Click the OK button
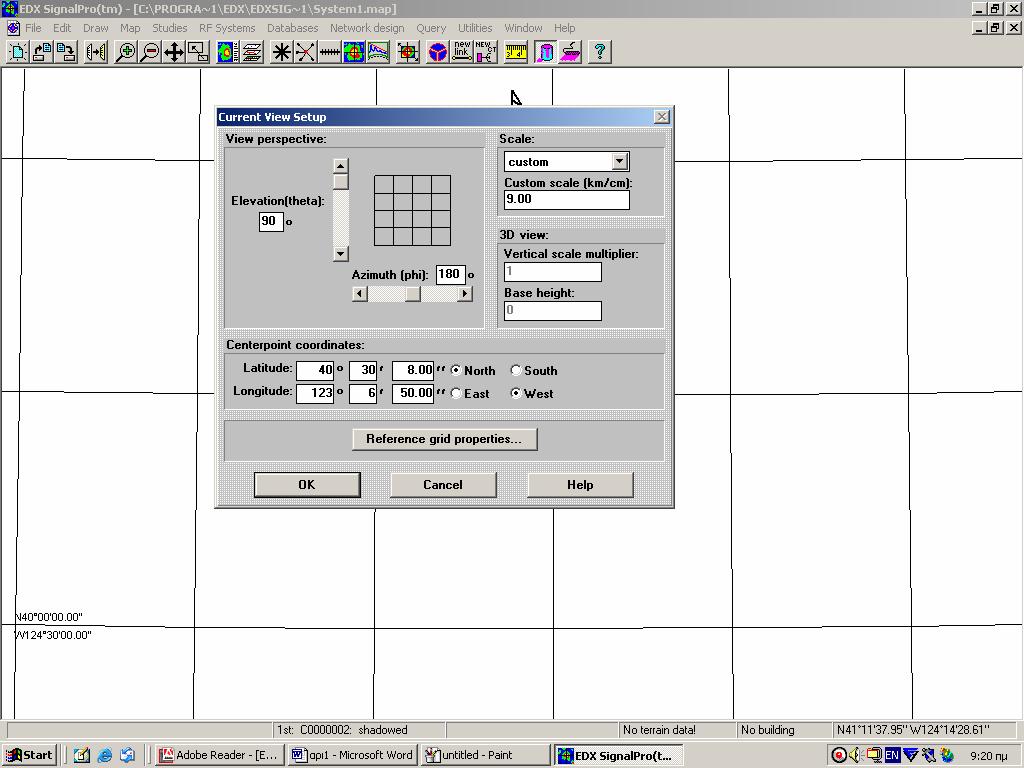Image resolution: width=1024 pixels, height=768 pixels. point(307,485)
